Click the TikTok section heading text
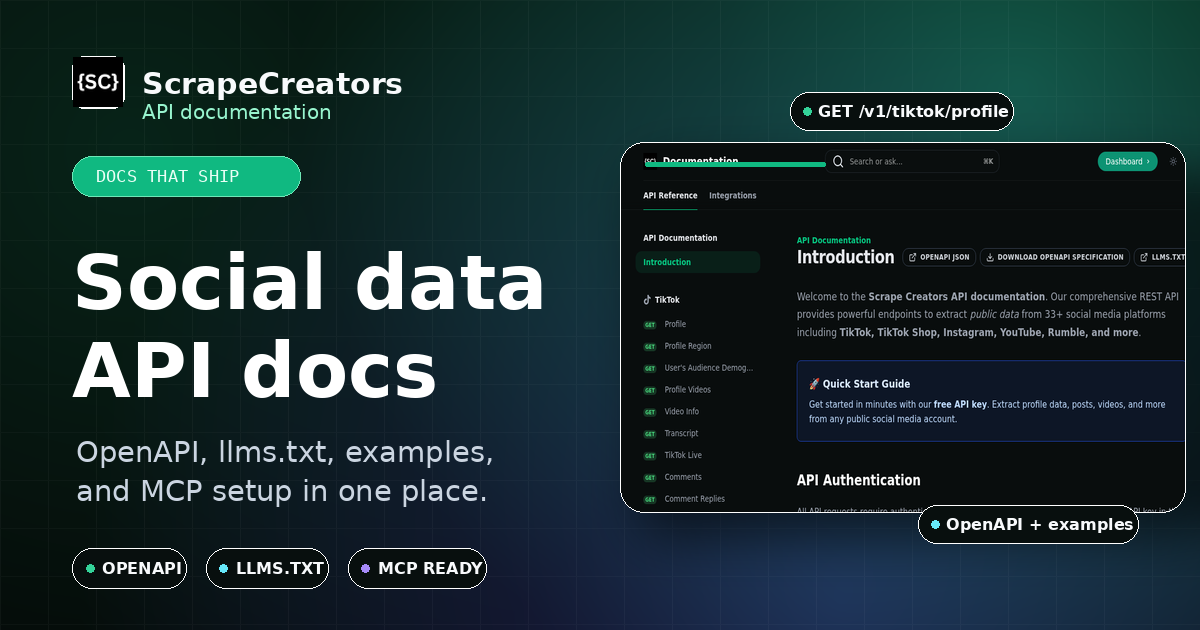This screenshot has height=630, width=1200. [667, 300]
